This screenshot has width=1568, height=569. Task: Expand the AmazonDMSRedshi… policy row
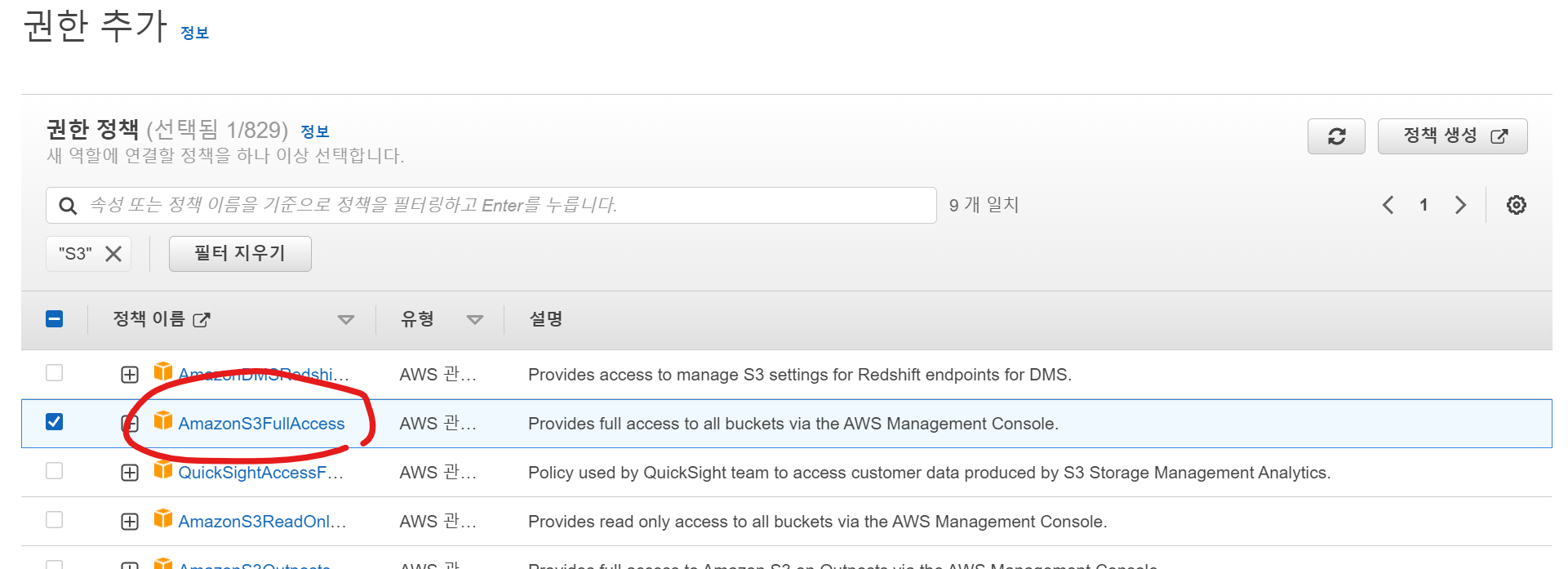[130, 375]
